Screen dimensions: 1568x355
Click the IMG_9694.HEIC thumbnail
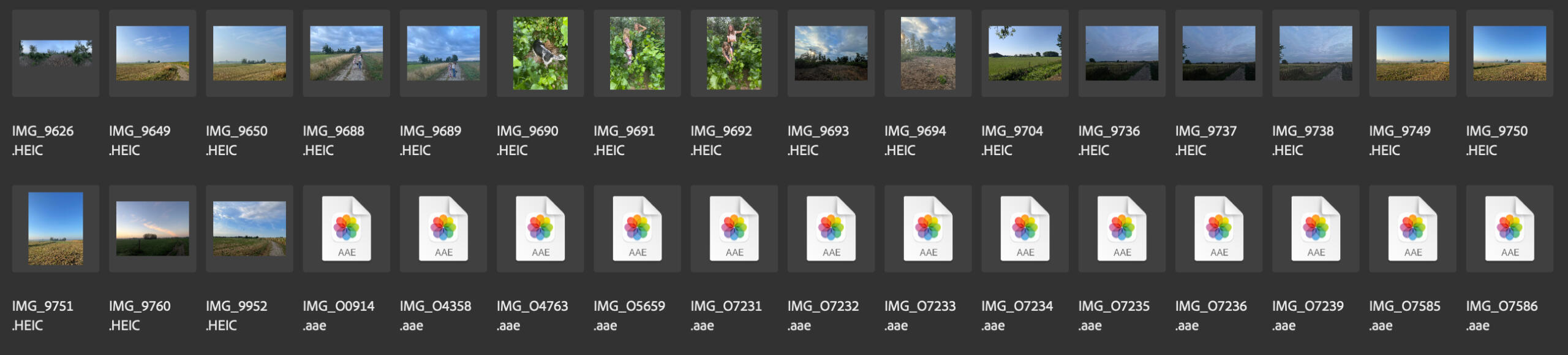pyautogui.click(x=928, y=53)
